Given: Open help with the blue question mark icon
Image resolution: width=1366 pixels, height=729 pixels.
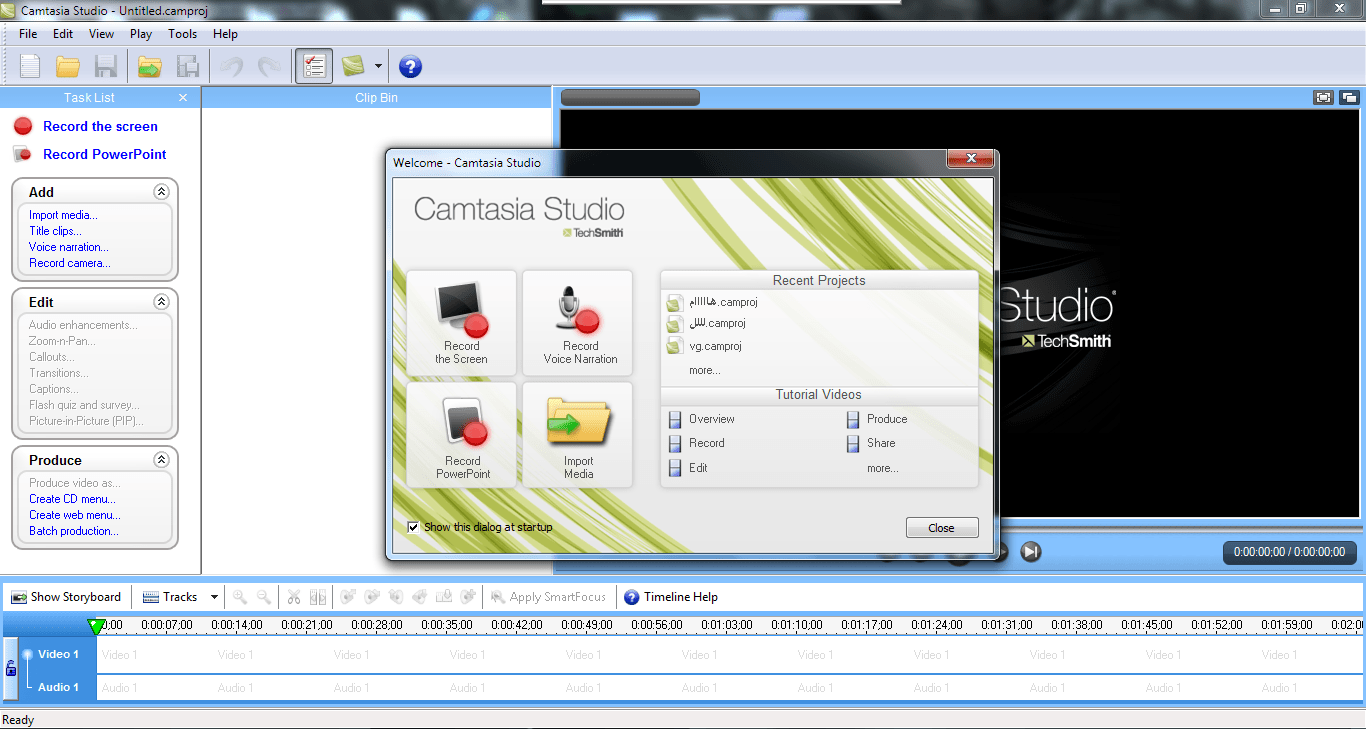Looking at the screenshot, I should (x=410, y=67).
